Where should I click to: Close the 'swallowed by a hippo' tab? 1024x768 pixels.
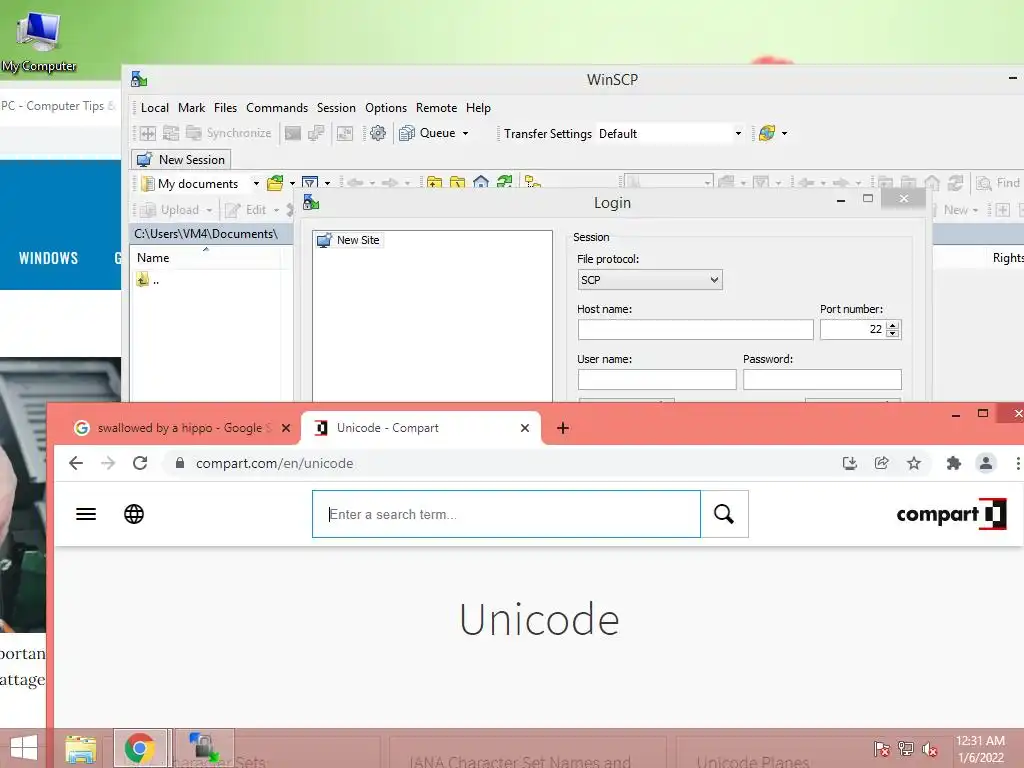click(285, 428)
